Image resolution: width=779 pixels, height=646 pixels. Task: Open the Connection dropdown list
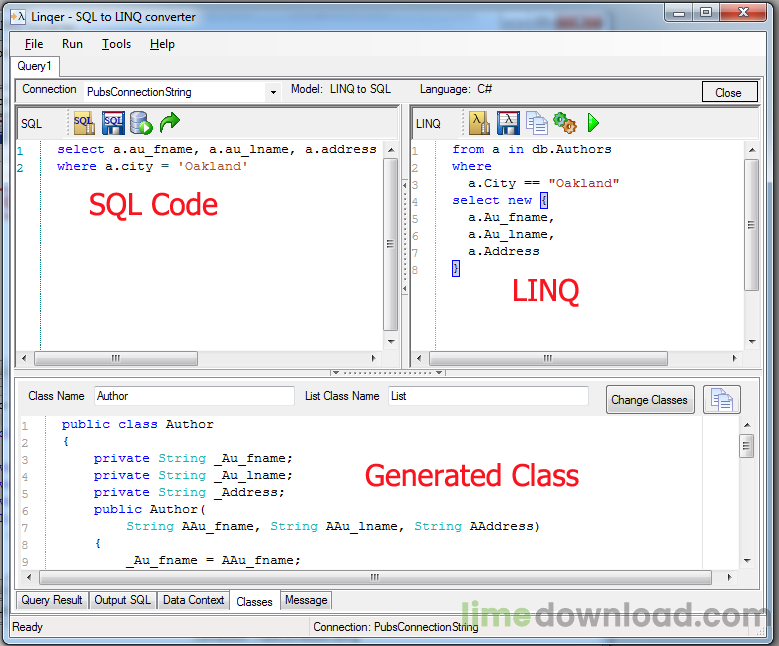[273, 92]
